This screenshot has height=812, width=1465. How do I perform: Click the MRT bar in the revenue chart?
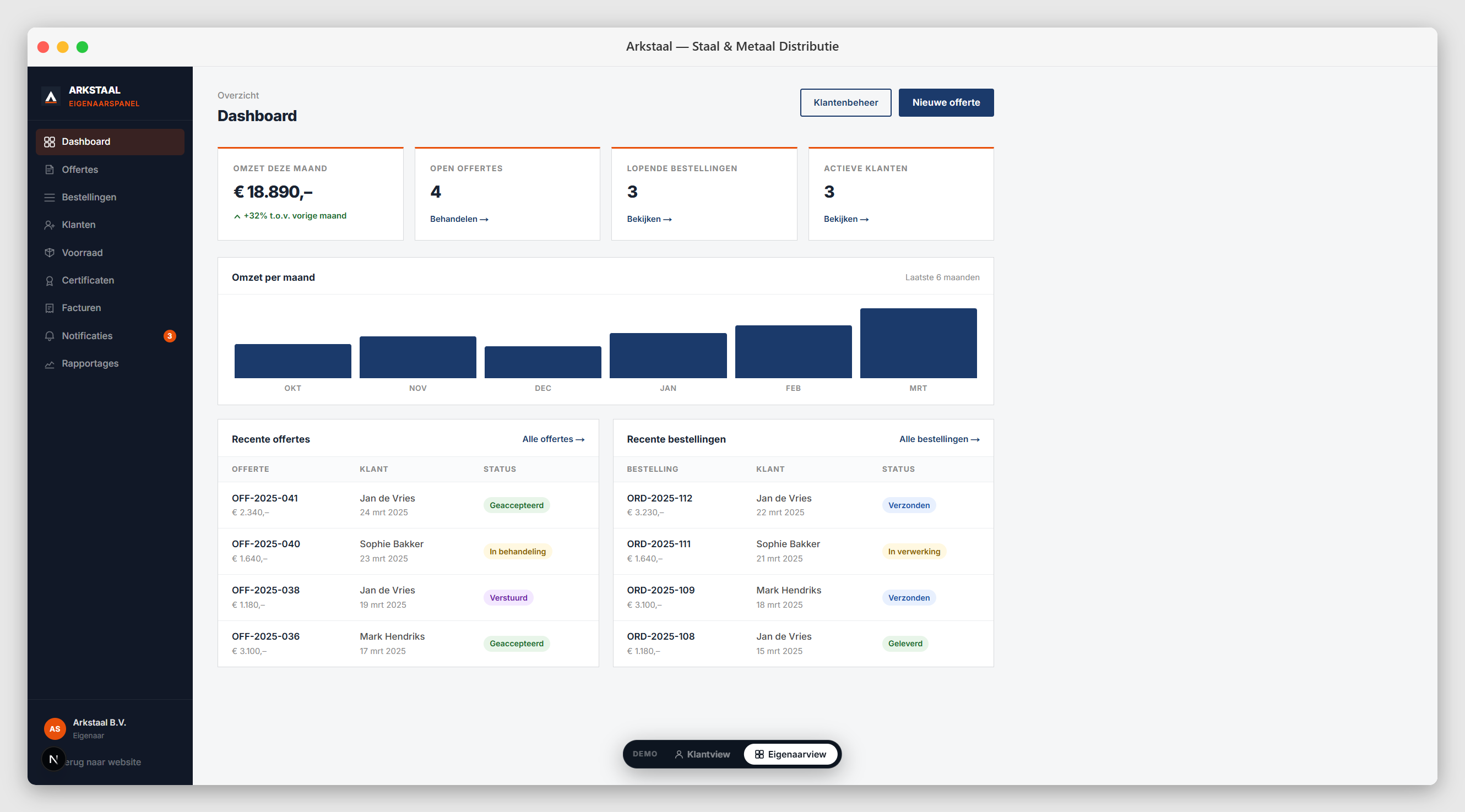tap(918, 342)
